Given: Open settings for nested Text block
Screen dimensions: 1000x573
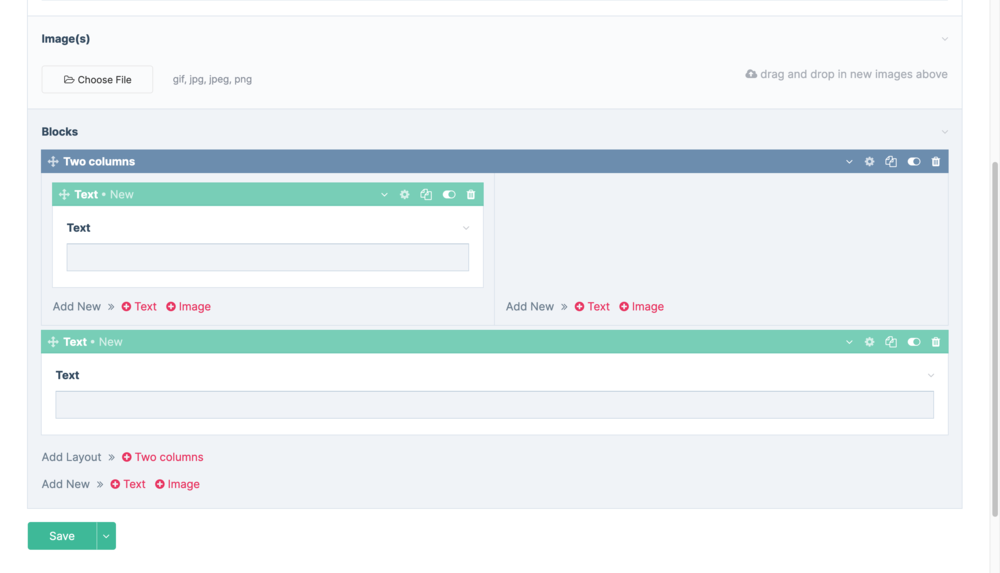Looking at the screenshot, I should (404, 195).
